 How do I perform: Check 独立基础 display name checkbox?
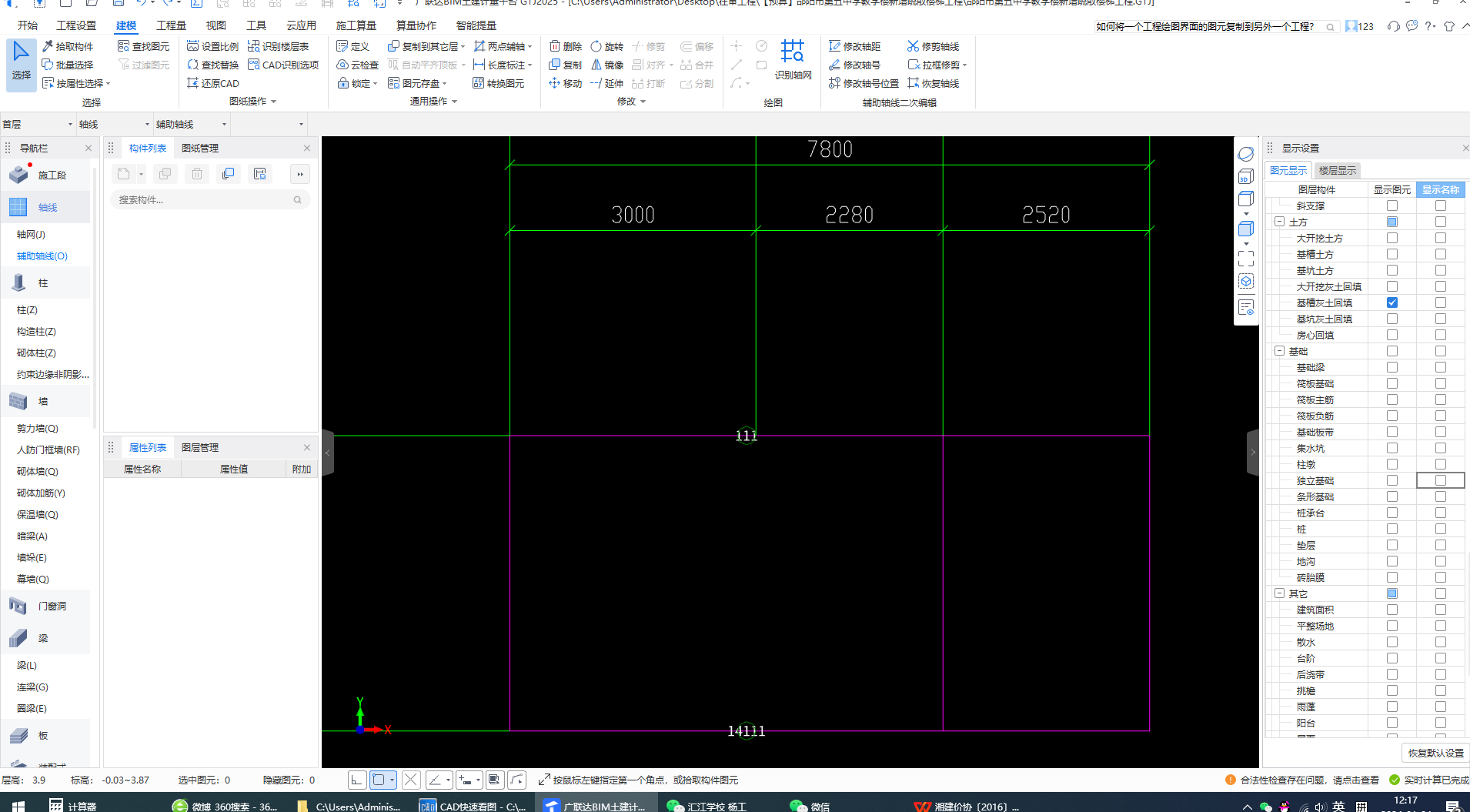click(x=1441, y=480)
